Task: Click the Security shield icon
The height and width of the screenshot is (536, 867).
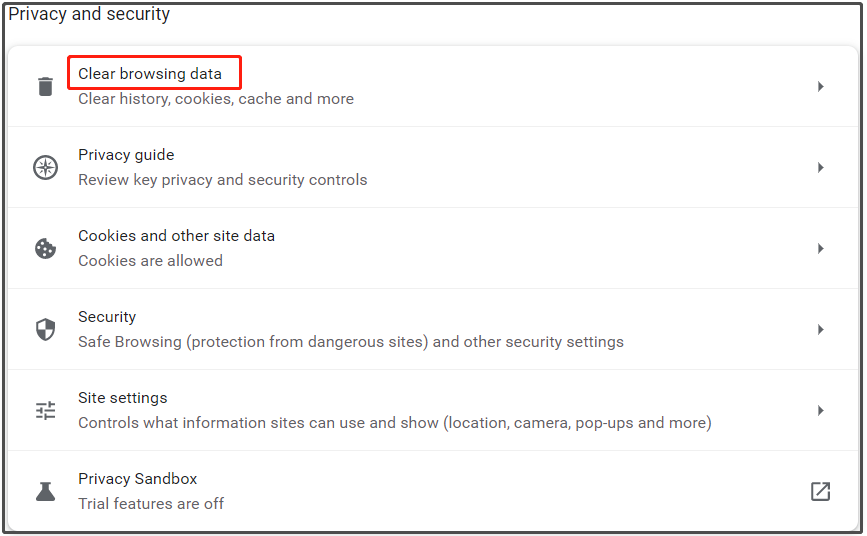Action: pyautogui.click(x=45, y=329)
